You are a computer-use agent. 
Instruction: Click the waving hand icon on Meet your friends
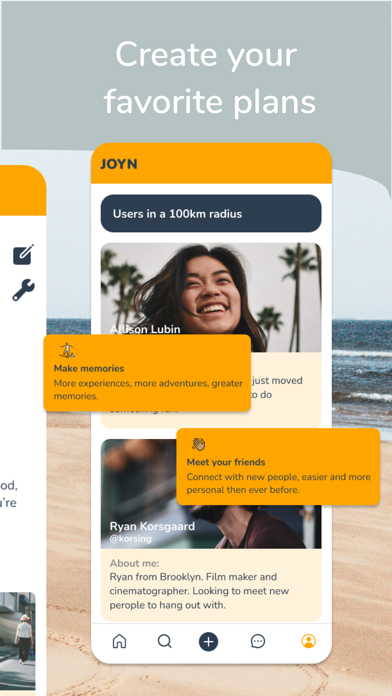pyautogui.click(x=198, y=444)
